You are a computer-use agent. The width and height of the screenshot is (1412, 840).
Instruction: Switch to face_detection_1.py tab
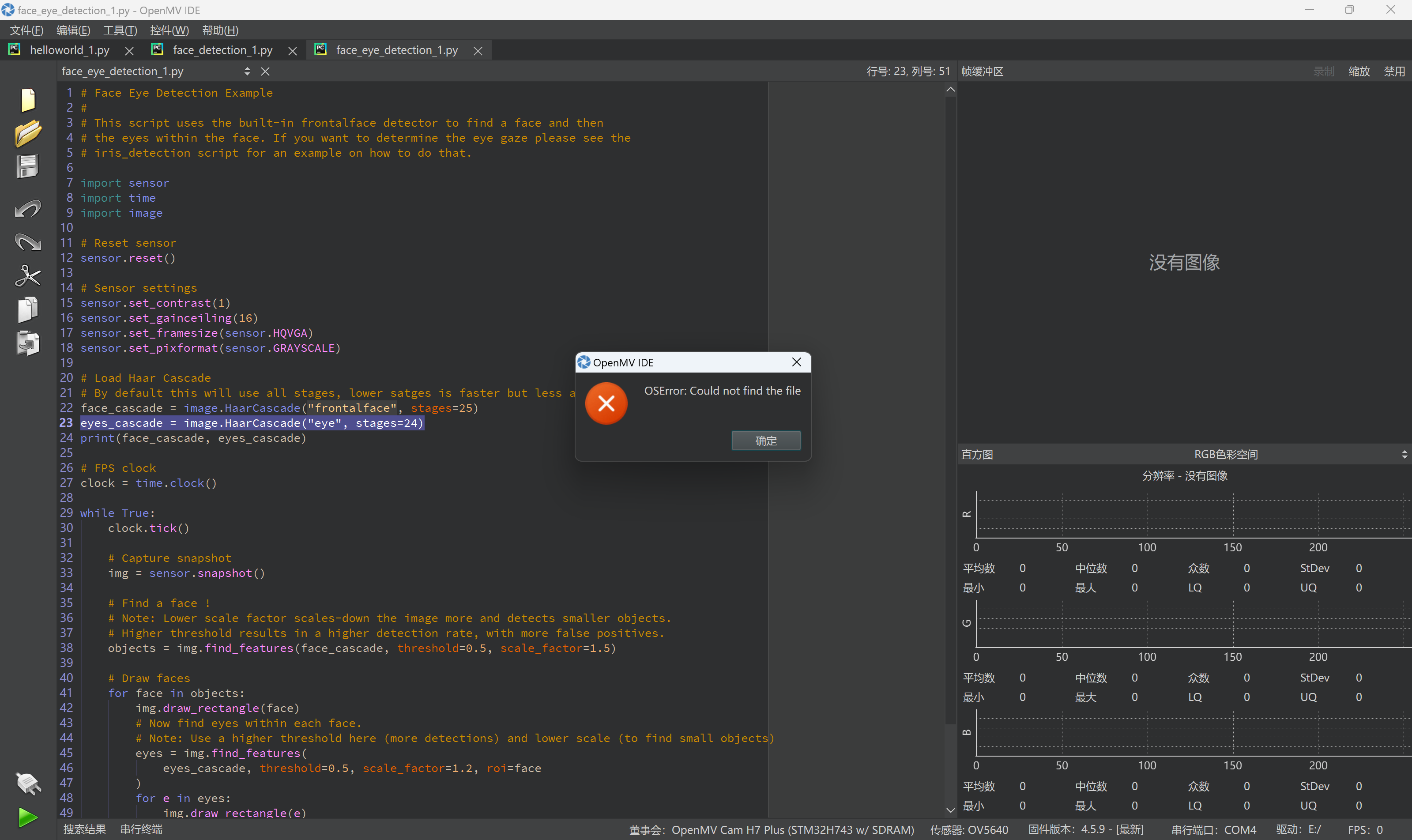[x=222, y=50]
